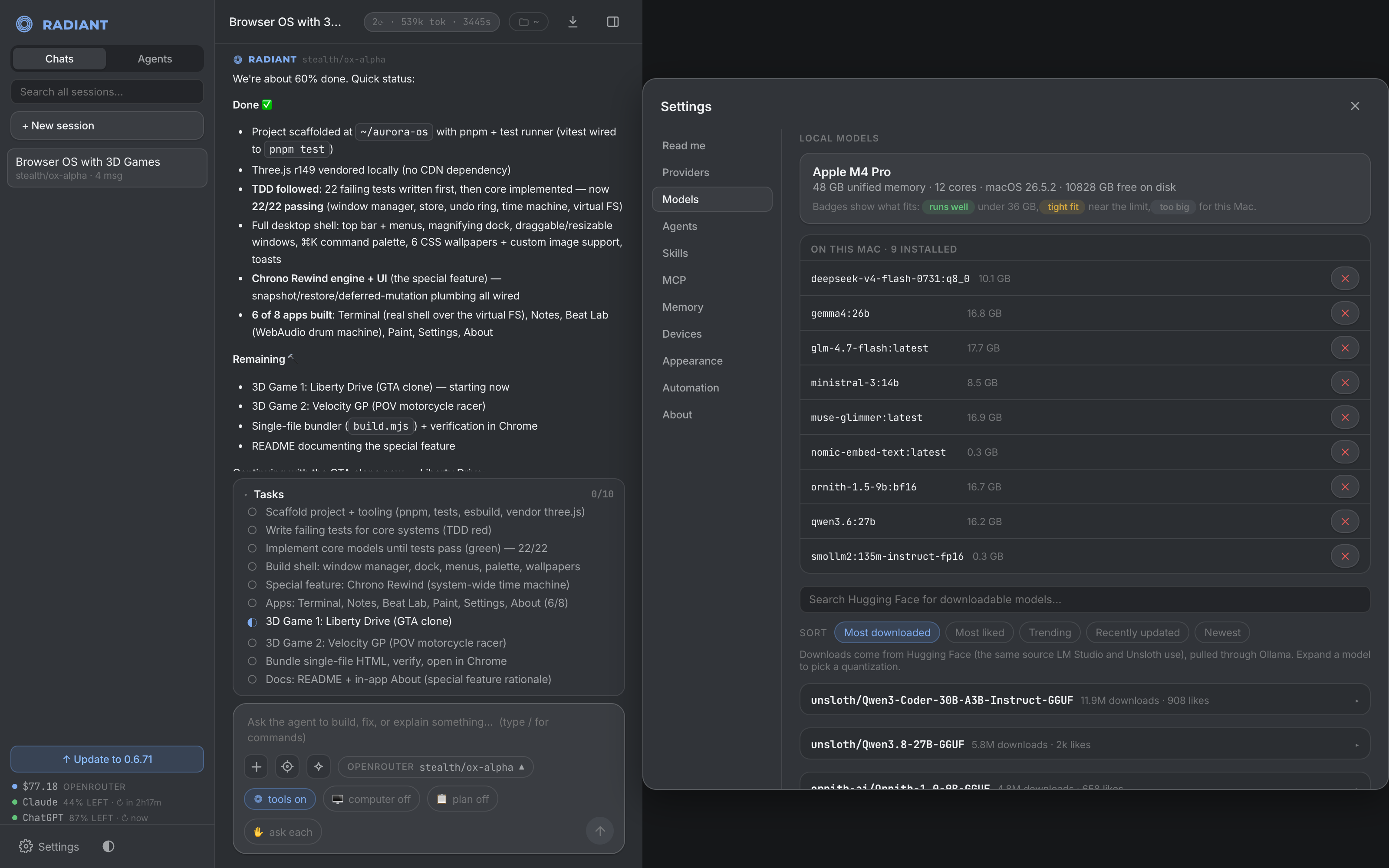Open Devices settings section
1389x868 pixels.
pyautogui.click(x=712, y=334)
